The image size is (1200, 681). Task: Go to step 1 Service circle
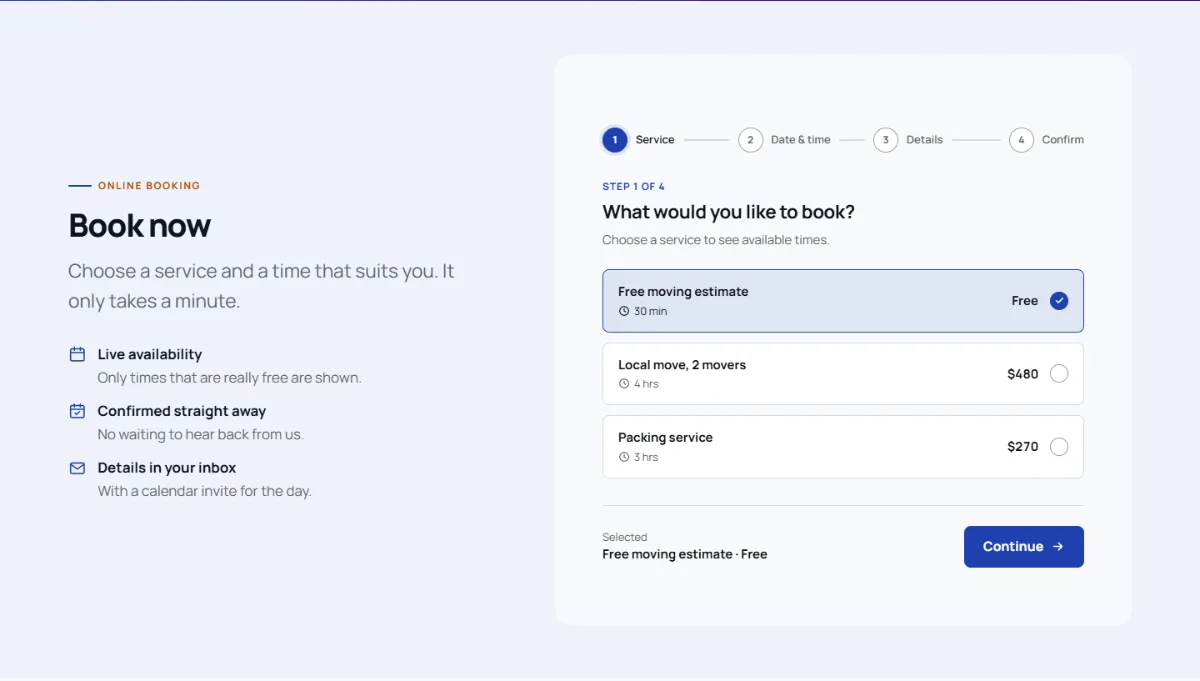point(615,140)
